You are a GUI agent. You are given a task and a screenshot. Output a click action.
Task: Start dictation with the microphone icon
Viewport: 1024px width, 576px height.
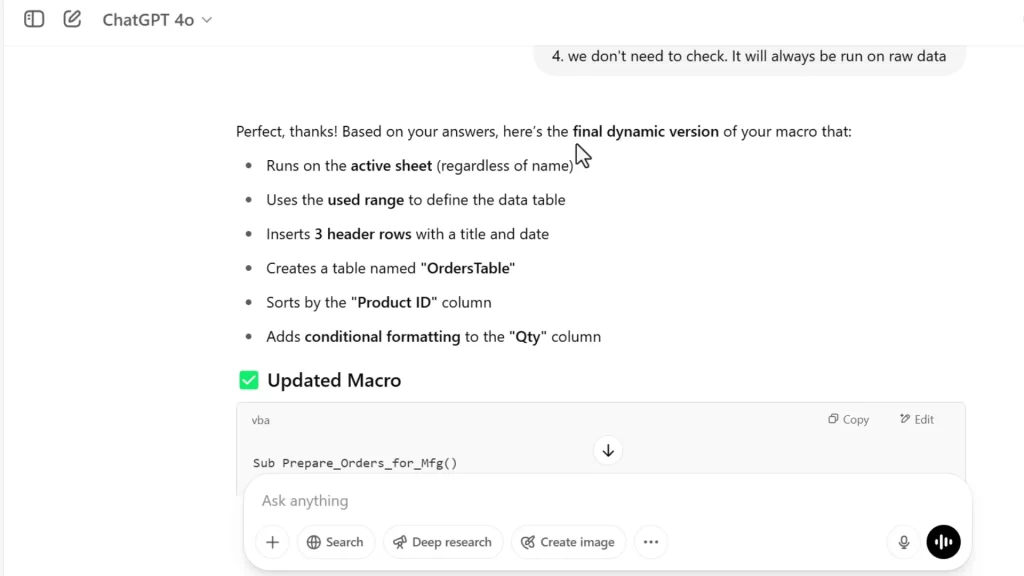[904, 542]
